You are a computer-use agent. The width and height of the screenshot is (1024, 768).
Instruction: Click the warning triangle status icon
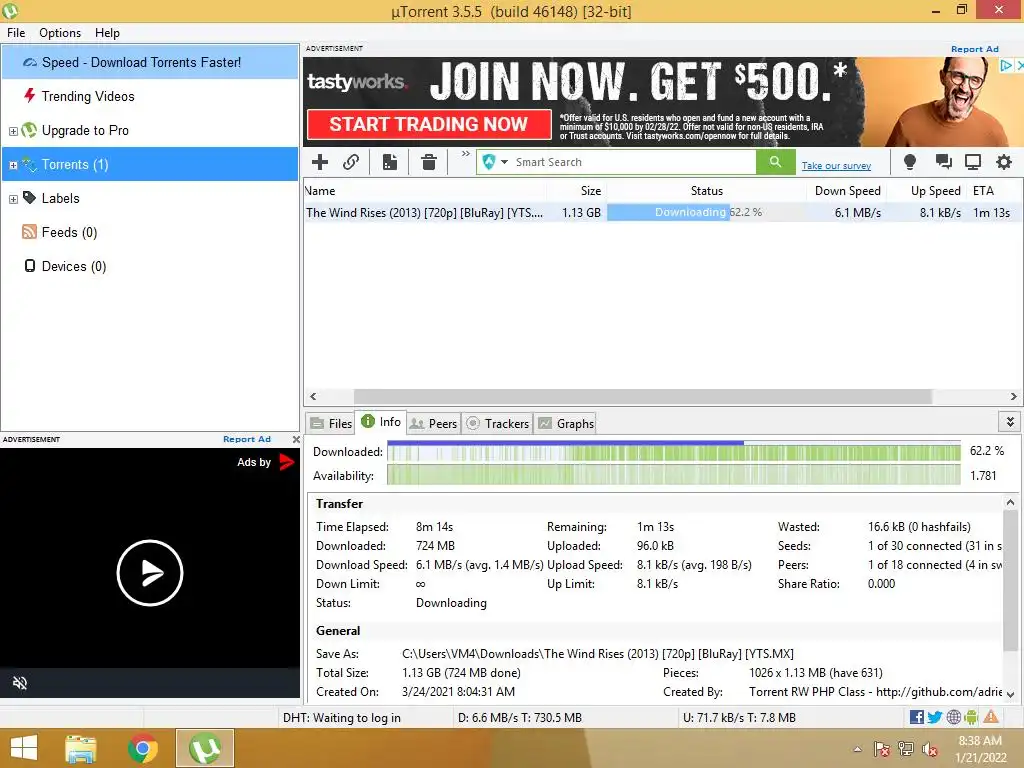991,716
